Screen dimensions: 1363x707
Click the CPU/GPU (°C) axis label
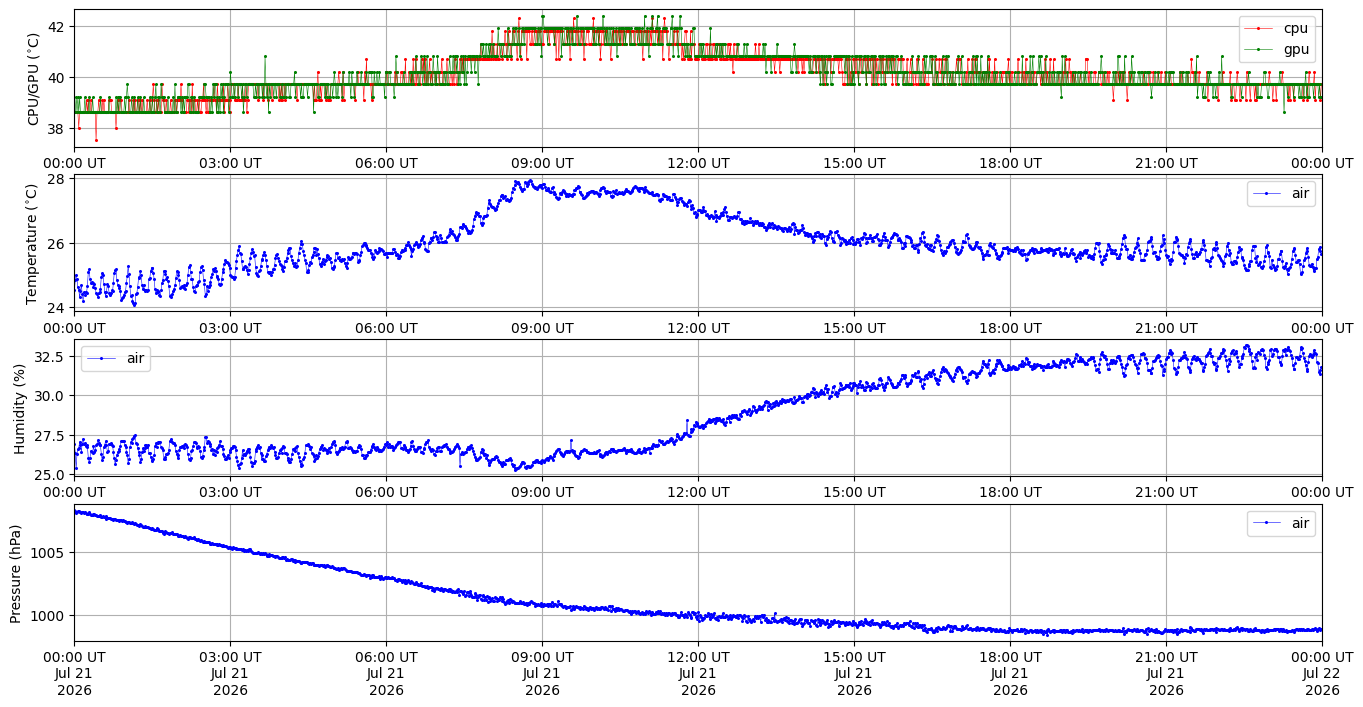coord(34,78)
